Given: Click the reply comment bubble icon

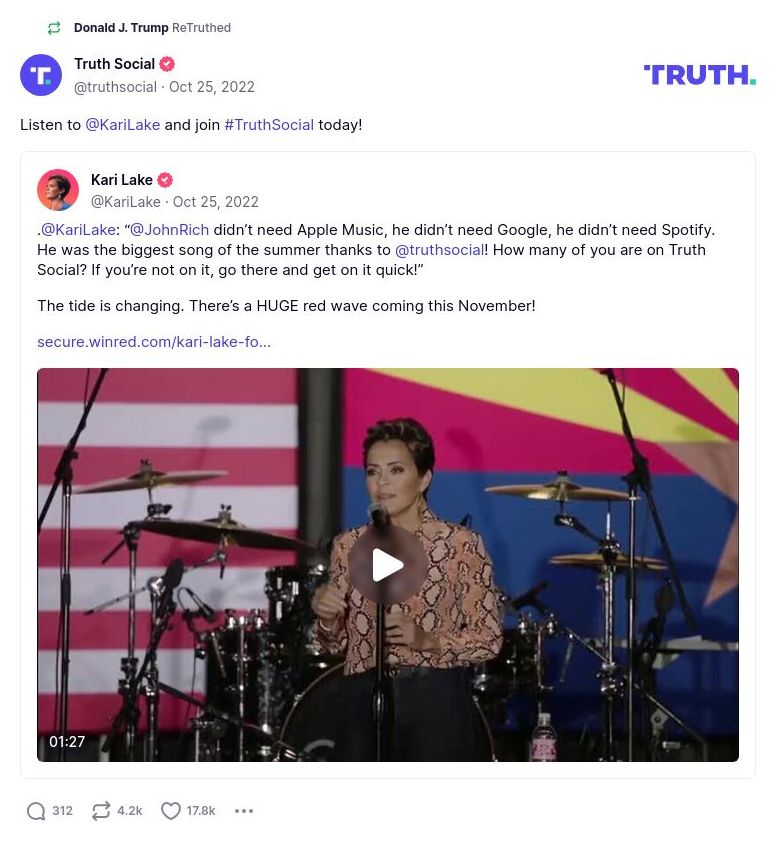Looking at the screenshot, I should click(x=36, y=811).
